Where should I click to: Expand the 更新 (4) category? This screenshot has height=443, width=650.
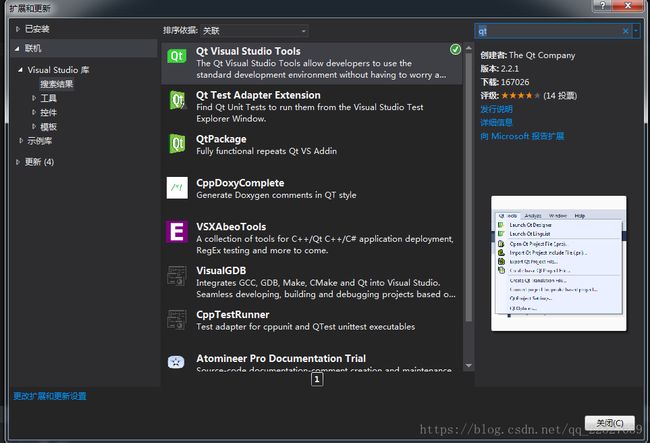[17, 162]
